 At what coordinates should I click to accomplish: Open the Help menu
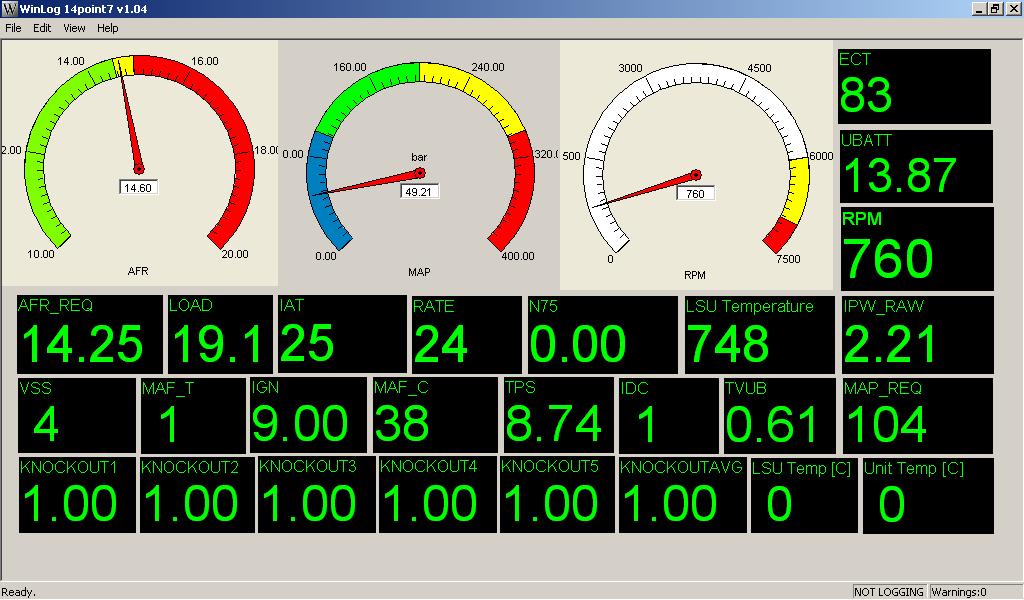[108, 28]
